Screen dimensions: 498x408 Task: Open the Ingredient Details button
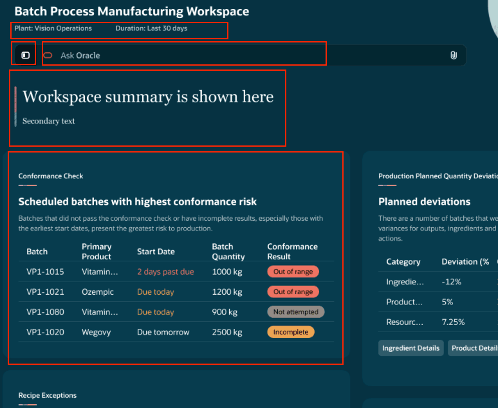pos(411,348)
